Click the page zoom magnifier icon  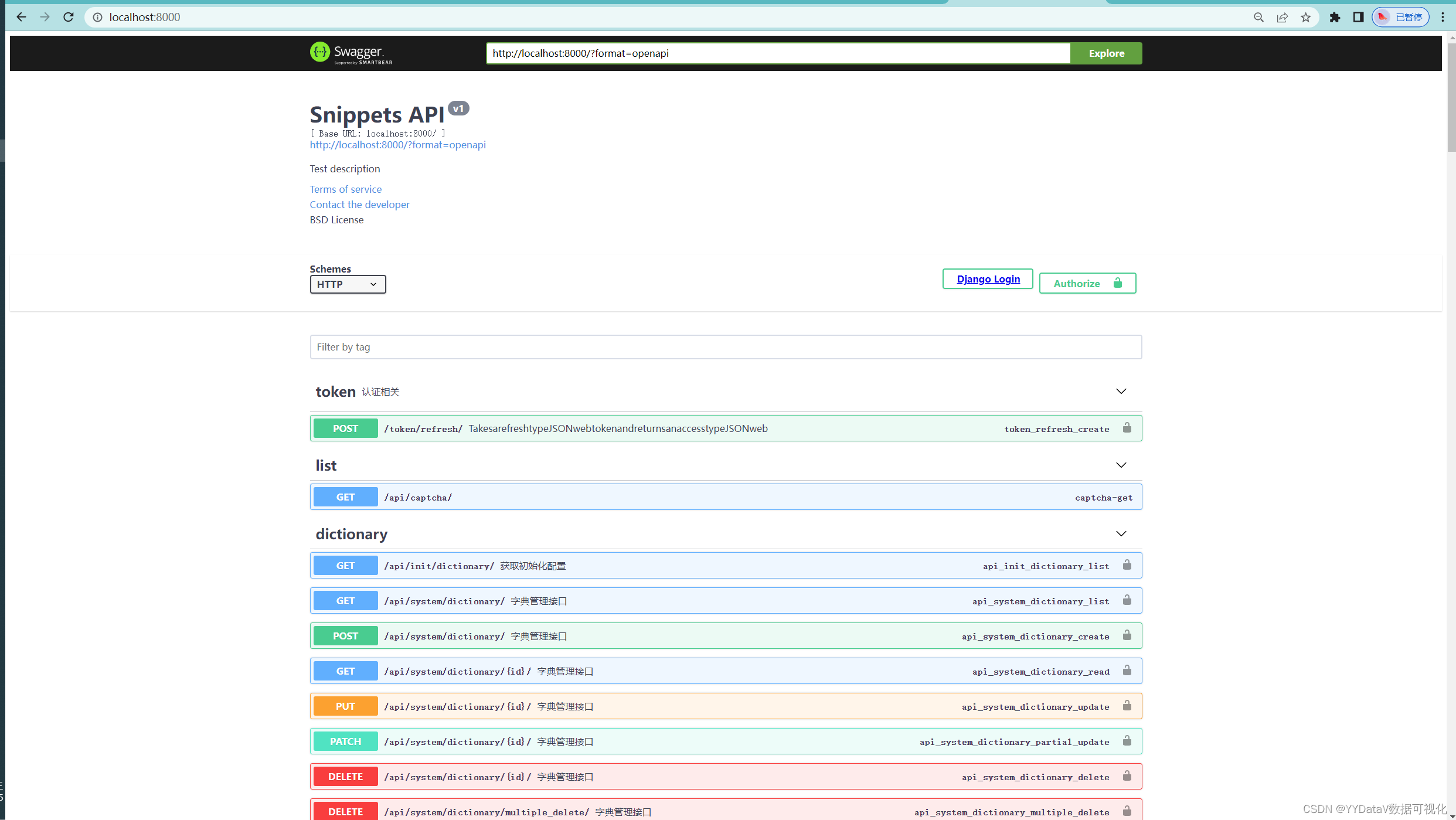[x=1258, y=17]
